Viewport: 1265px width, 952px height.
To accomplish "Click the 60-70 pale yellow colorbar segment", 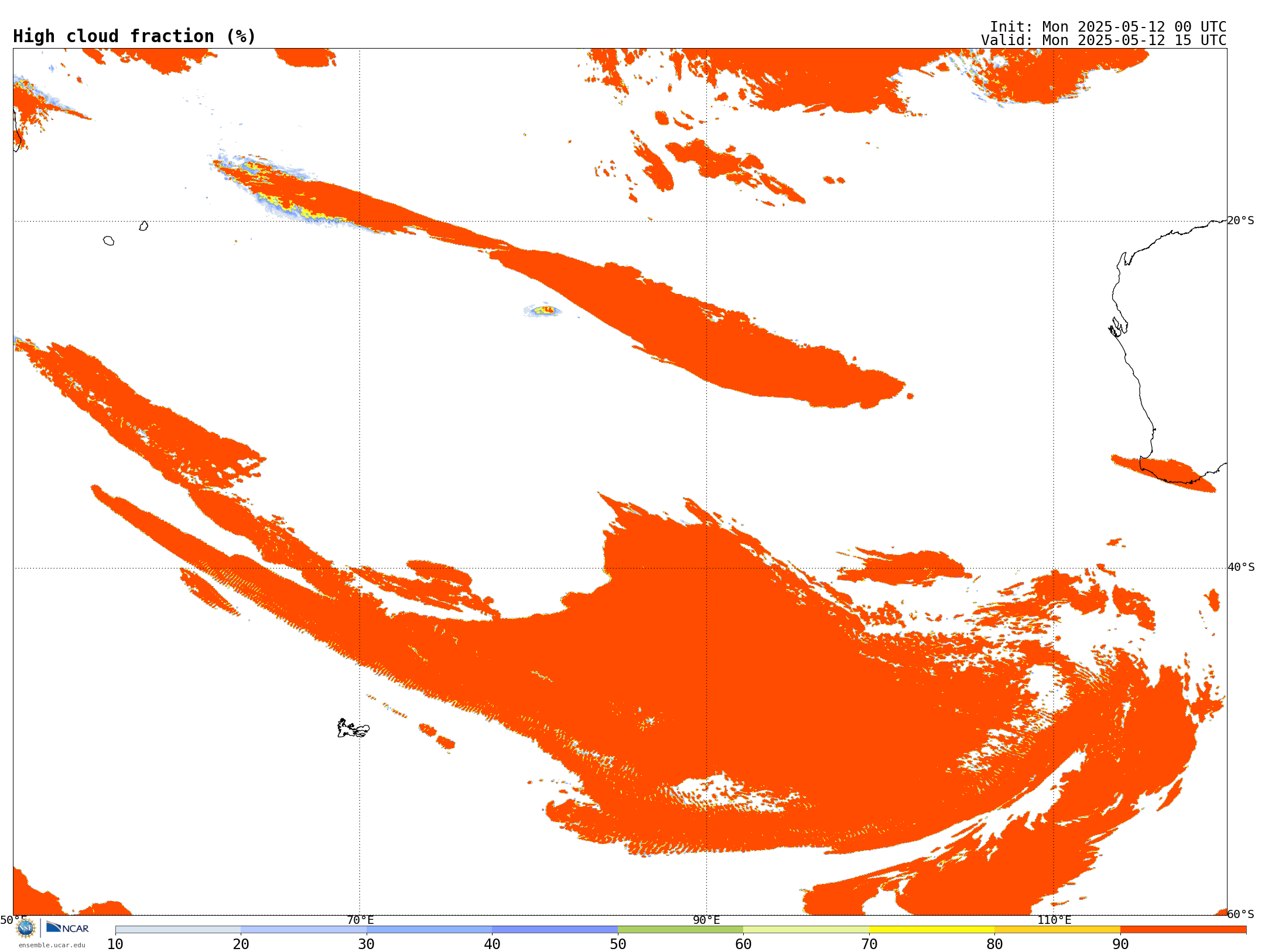I will [806, 930].
